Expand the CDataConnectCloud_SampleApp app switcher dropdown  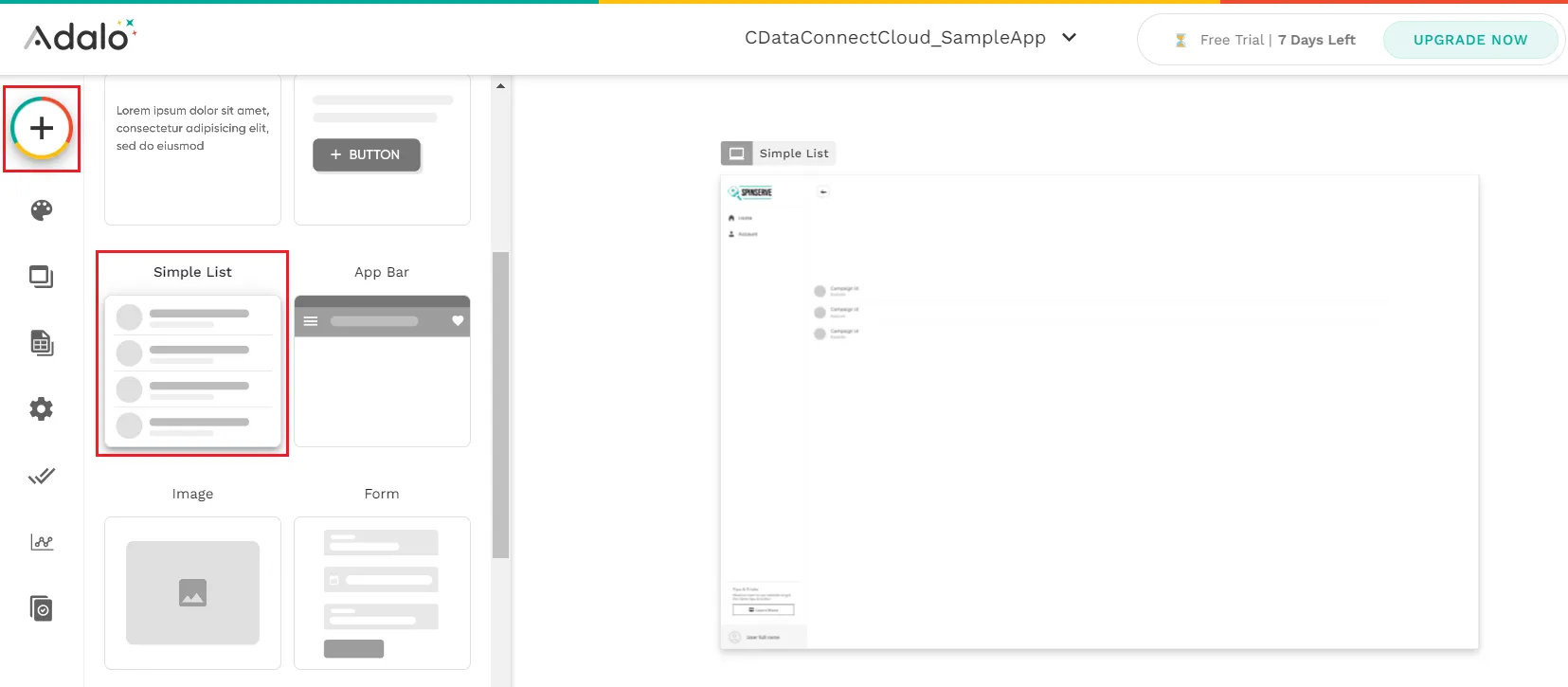pos(1069,38)
